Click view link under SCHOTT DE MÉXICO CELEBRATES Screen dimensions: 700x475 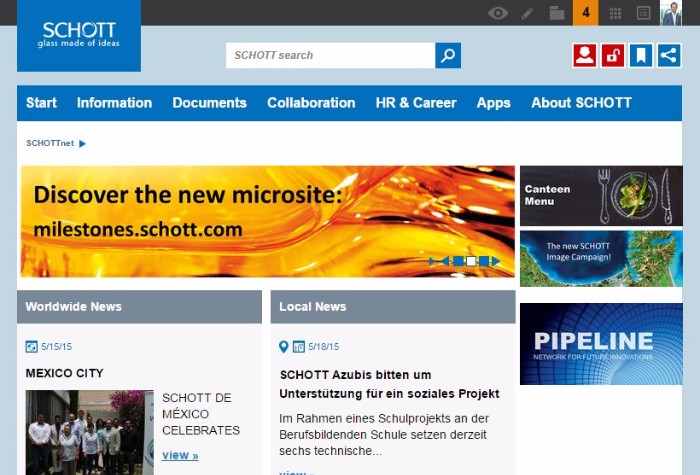click(180, 455)
